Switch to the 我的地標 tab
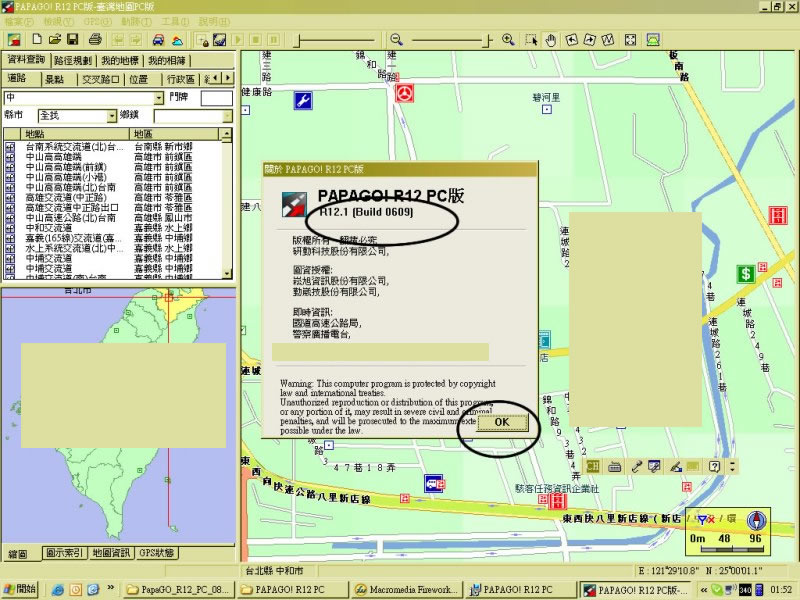 (120, 61)
